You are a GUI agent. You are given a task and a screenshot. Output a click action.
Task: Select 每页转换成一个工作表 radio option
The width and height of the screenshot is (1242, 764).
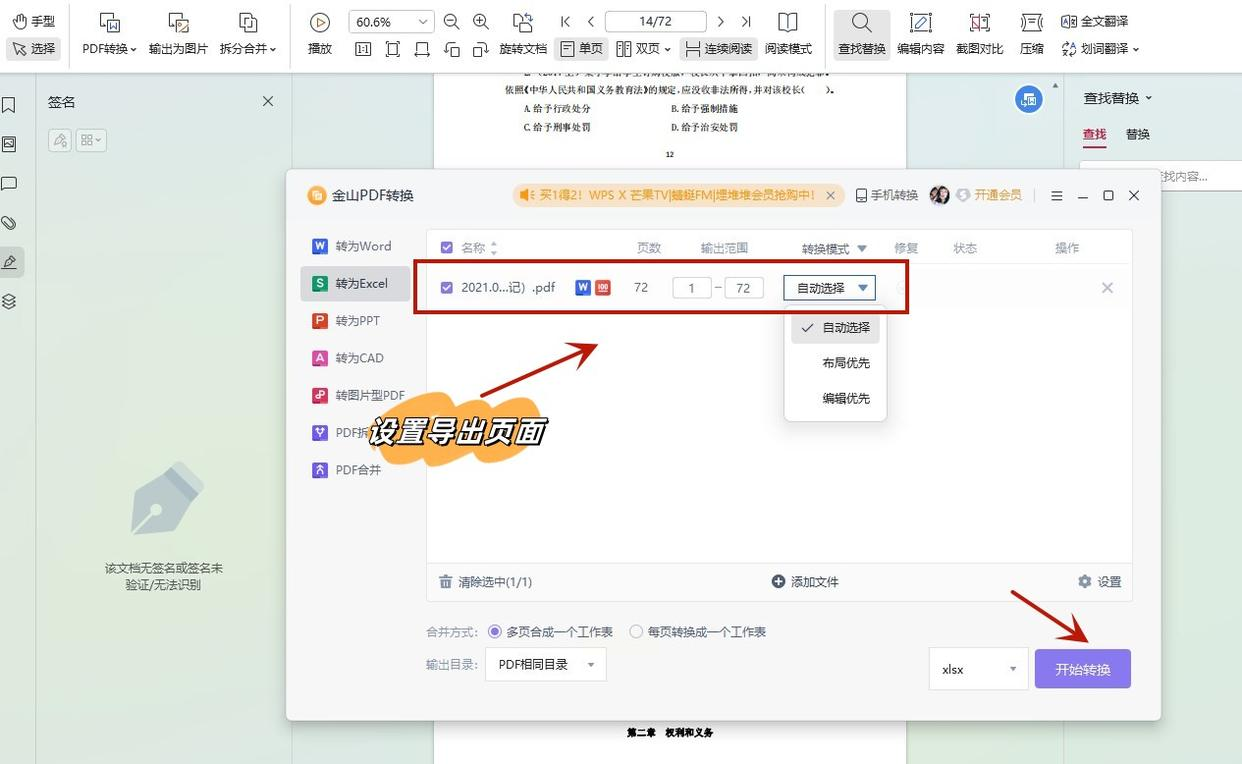(x=636, y=632)
